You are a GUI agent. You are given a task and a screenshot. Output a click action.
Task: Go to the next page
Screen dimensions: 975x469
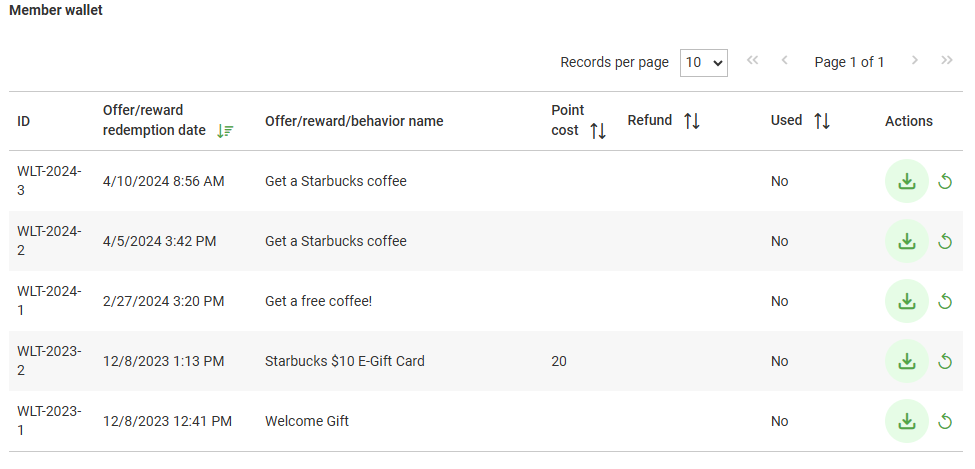[x=914, y=61]
